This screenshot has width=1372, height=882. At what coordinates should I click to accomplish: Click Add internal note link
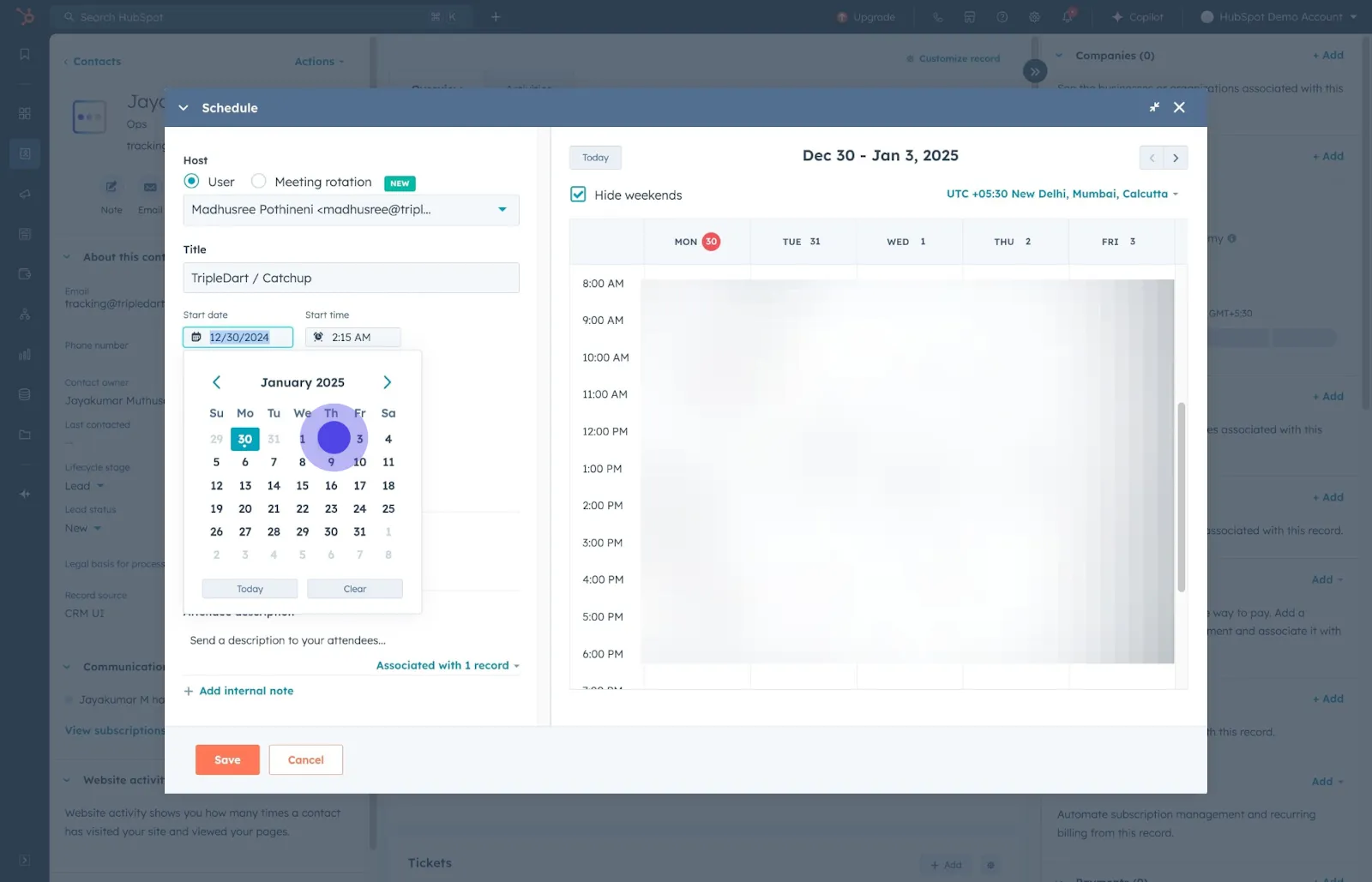tap(238, 691)
